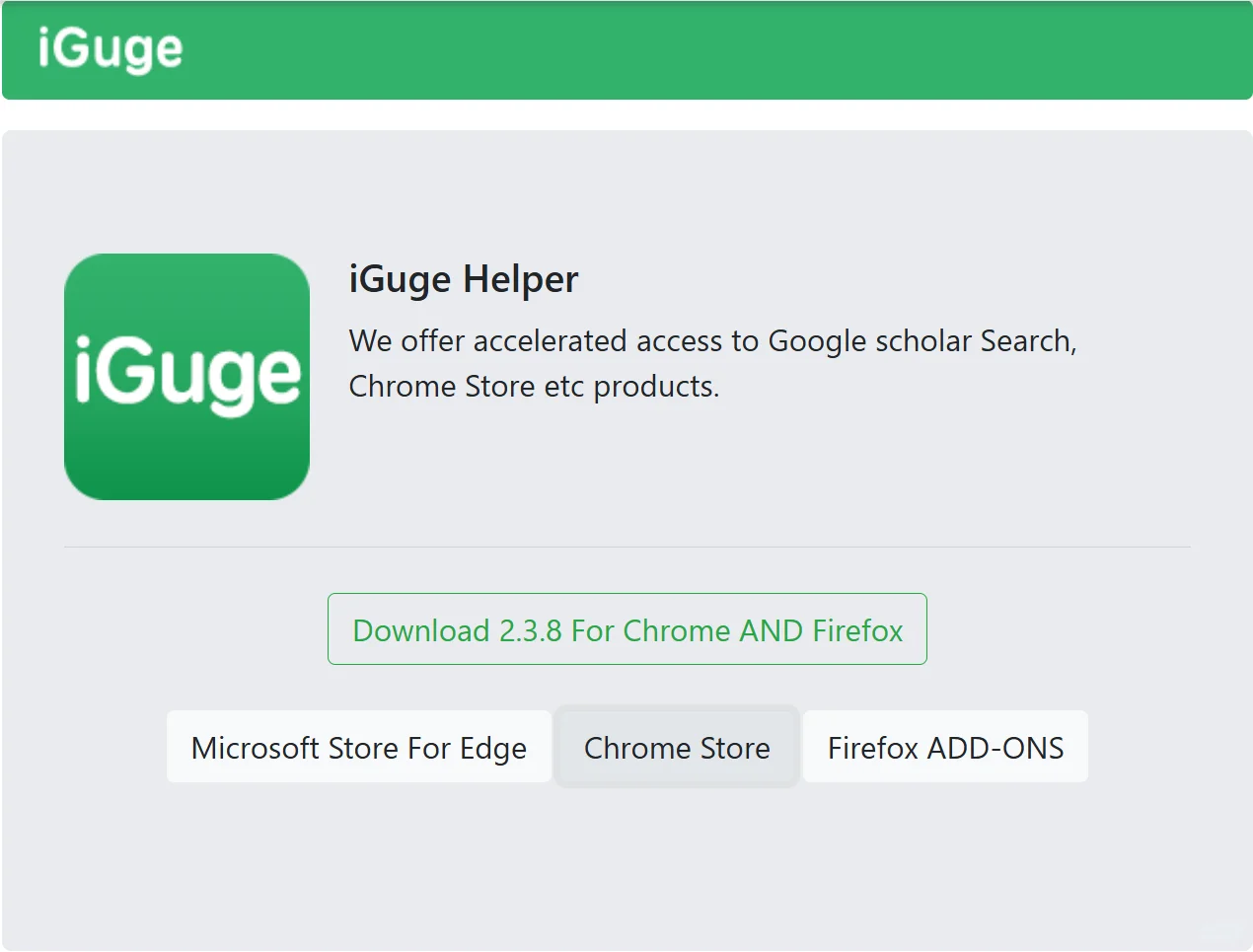Click the "Chrome Store etc products." text line
The height and width of the screenshot is (952, 1253).
coord(534,387)
